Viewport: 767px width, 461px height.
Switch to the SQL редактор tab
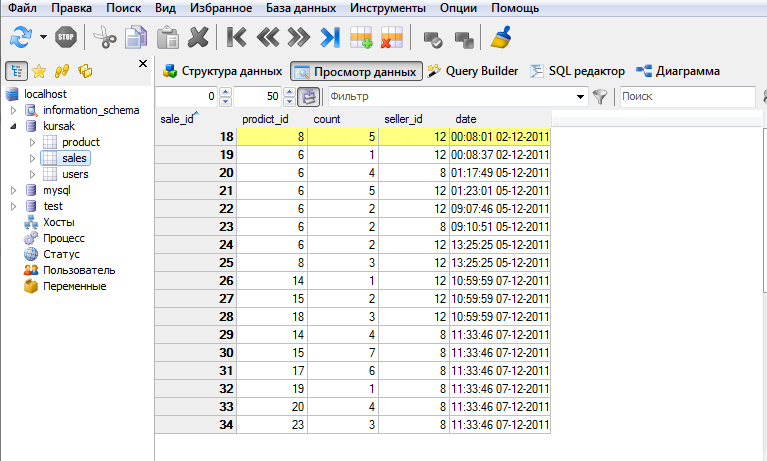pos(578,71)
